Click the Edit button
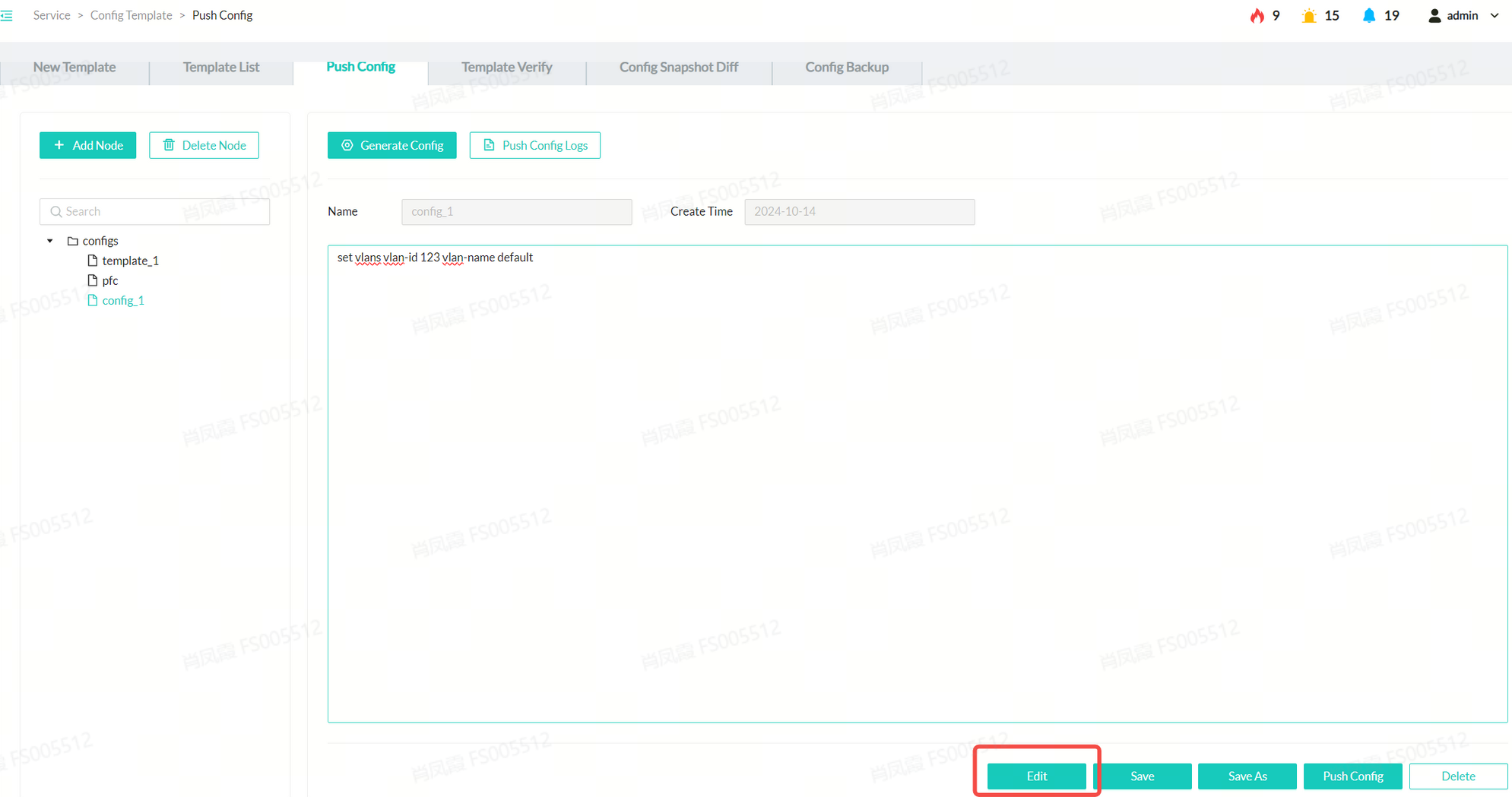Viewport: 1512px width, 797px height. [1036, 776]
